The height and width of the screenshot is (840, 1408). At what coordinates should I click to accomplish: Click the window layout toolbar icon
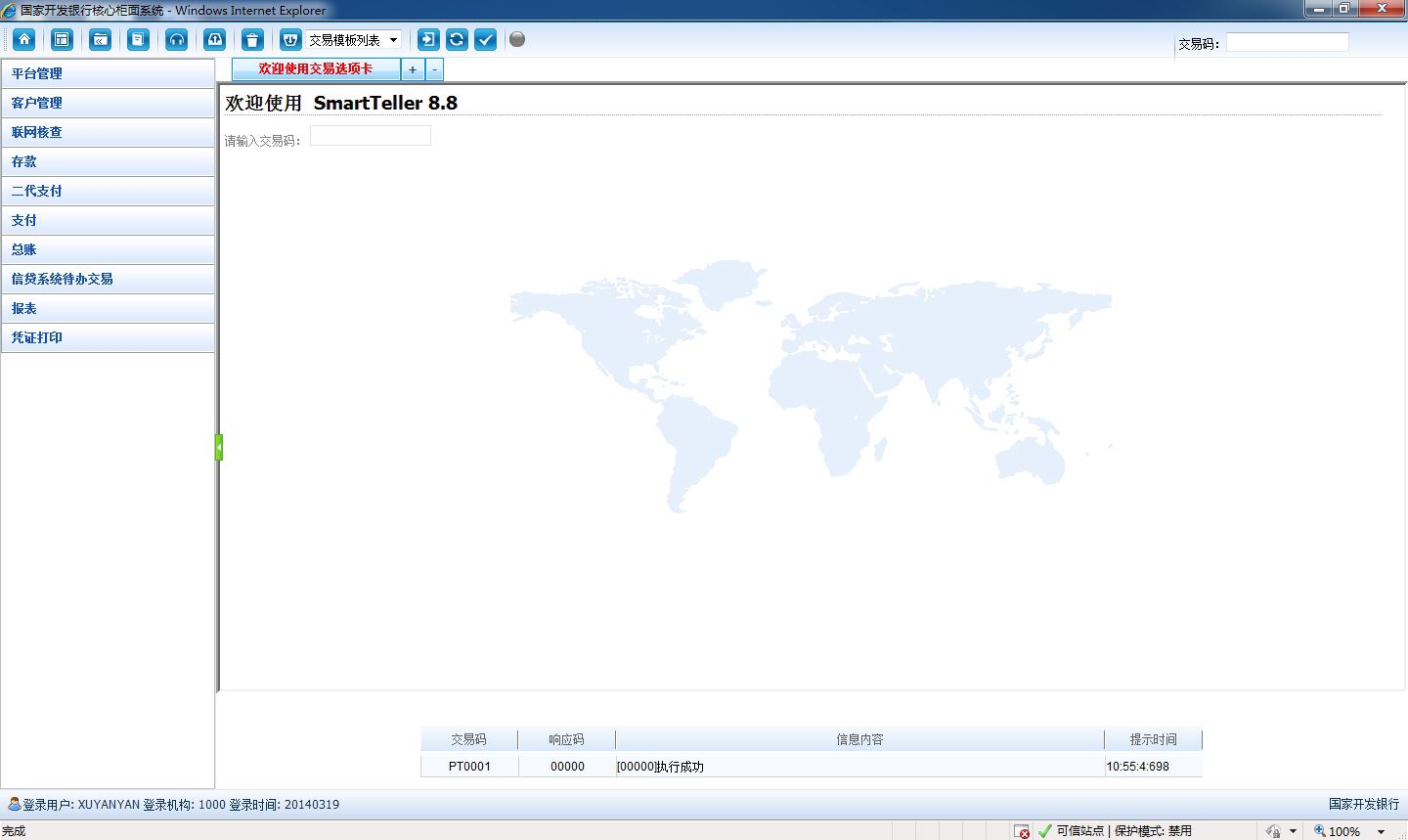[63, 39]
